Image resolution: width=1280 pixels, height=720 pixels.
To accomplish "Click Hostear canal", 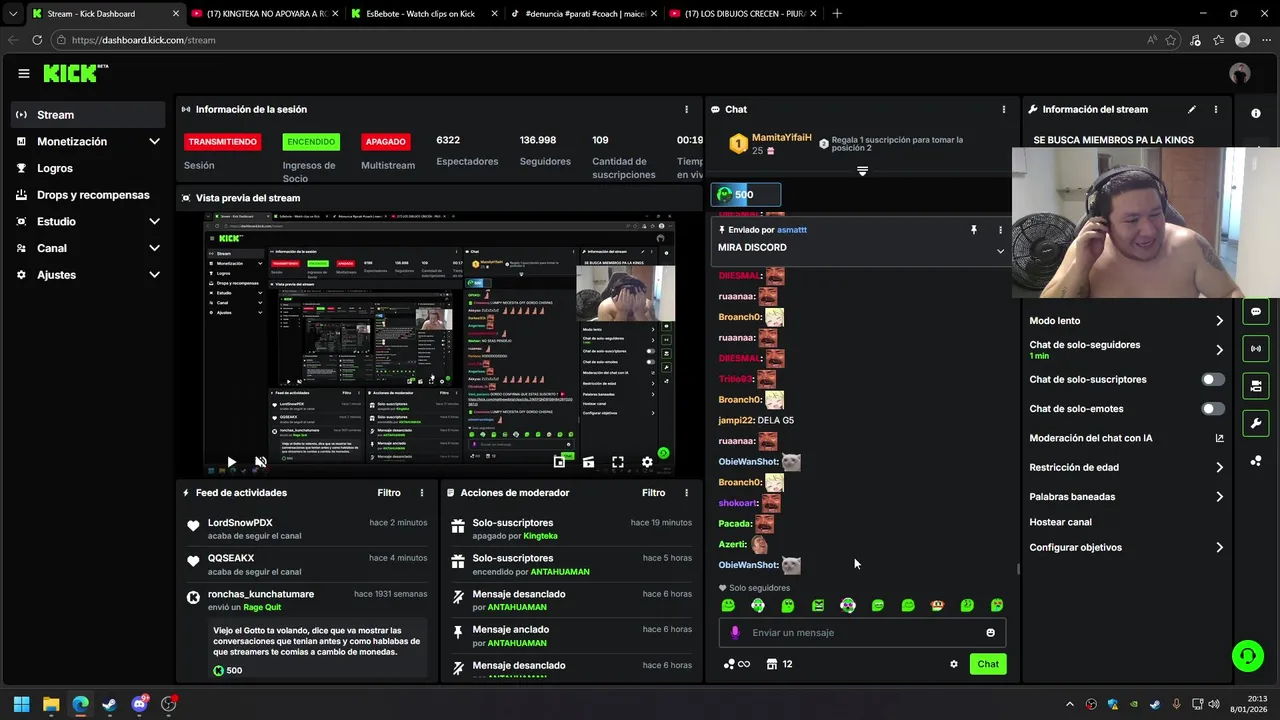I will click(x=1060, y=522).
